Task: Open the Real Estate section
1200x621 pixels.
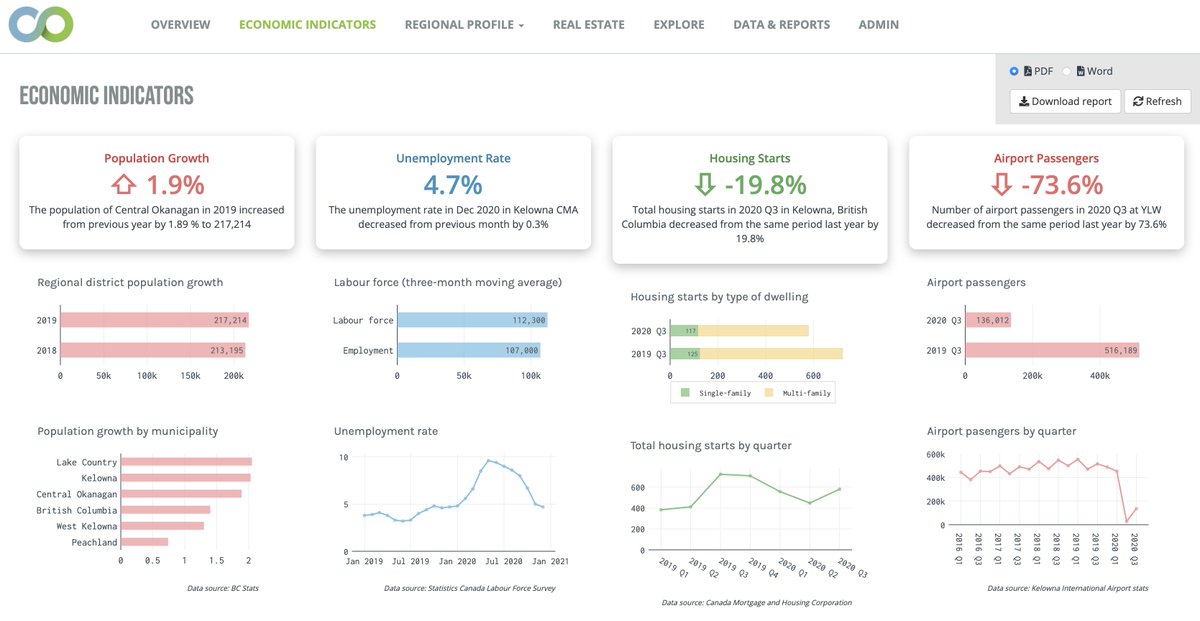Action: 589,24
